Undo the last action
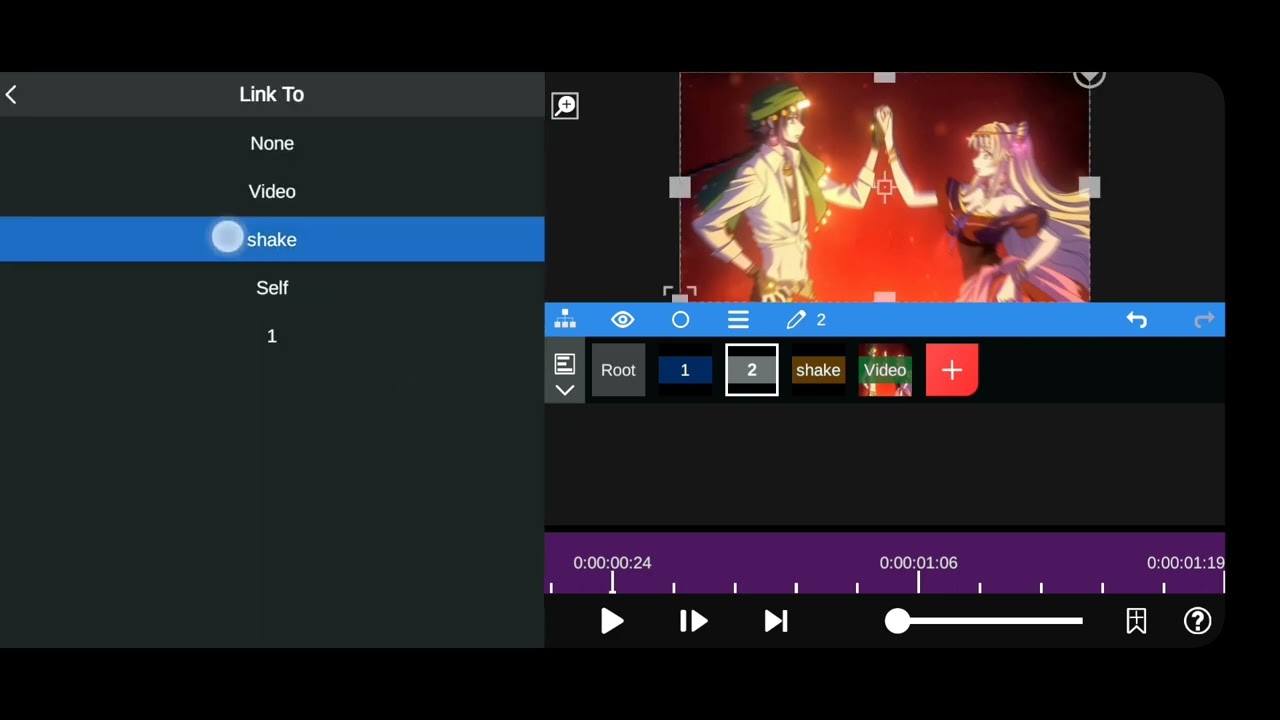 1137,320
